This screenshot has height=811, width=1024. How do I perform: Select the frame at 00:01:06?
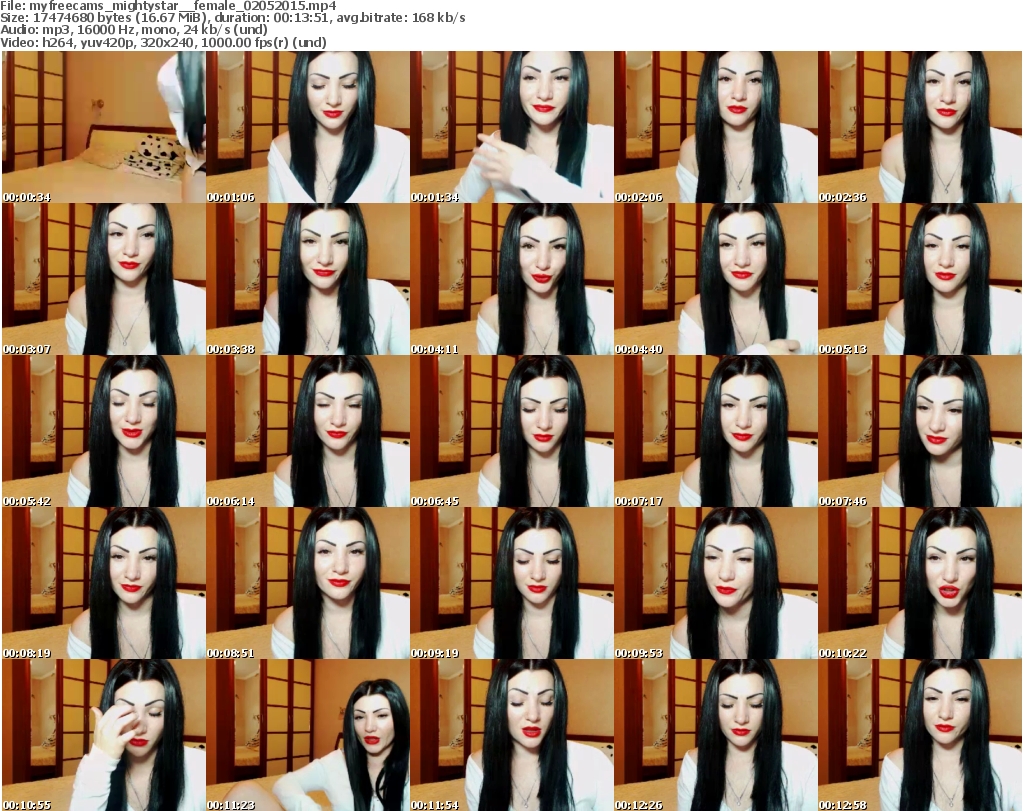click(x=308, y=127)
